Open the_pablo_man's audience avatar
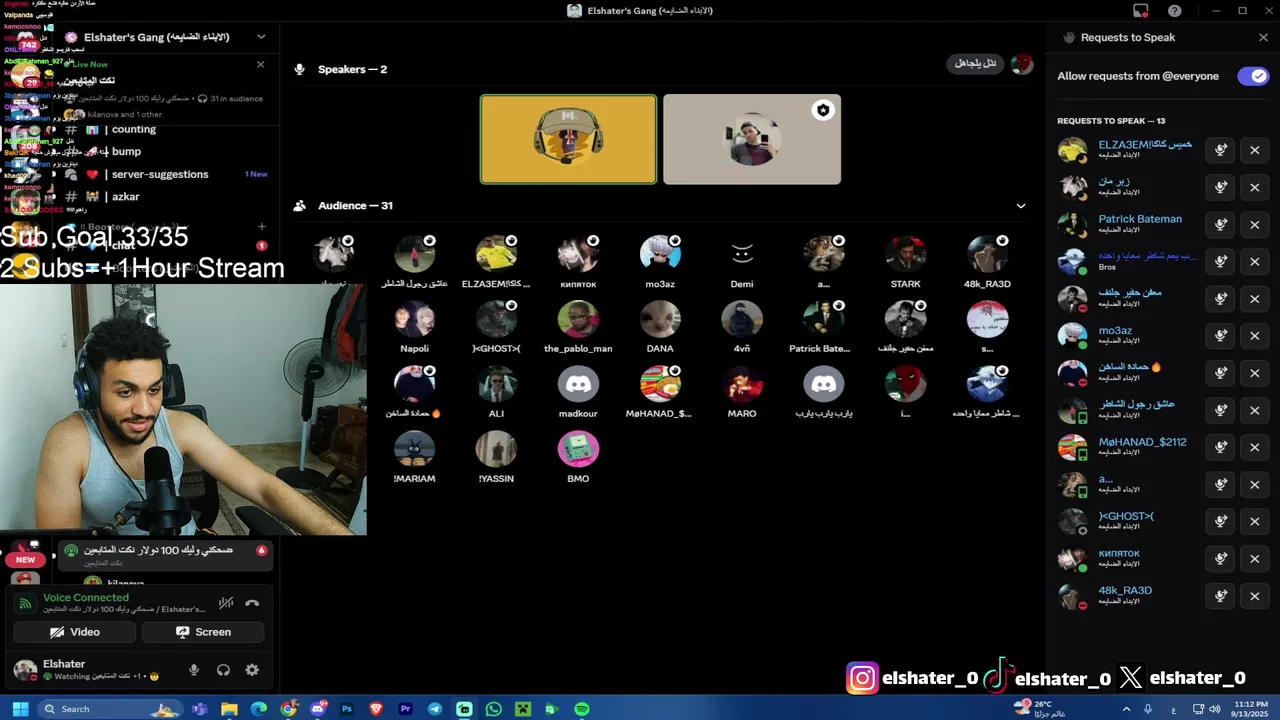Screen dimensions: 1280x720 pyautogui.click(x=578, y=319)
